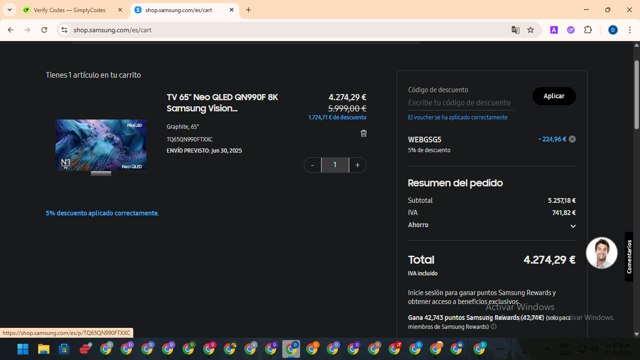Viewport: 640px width, 360px height.
Task: Click the quantity field showing 1
Action: pyautogui.click(x=335, y=165)
